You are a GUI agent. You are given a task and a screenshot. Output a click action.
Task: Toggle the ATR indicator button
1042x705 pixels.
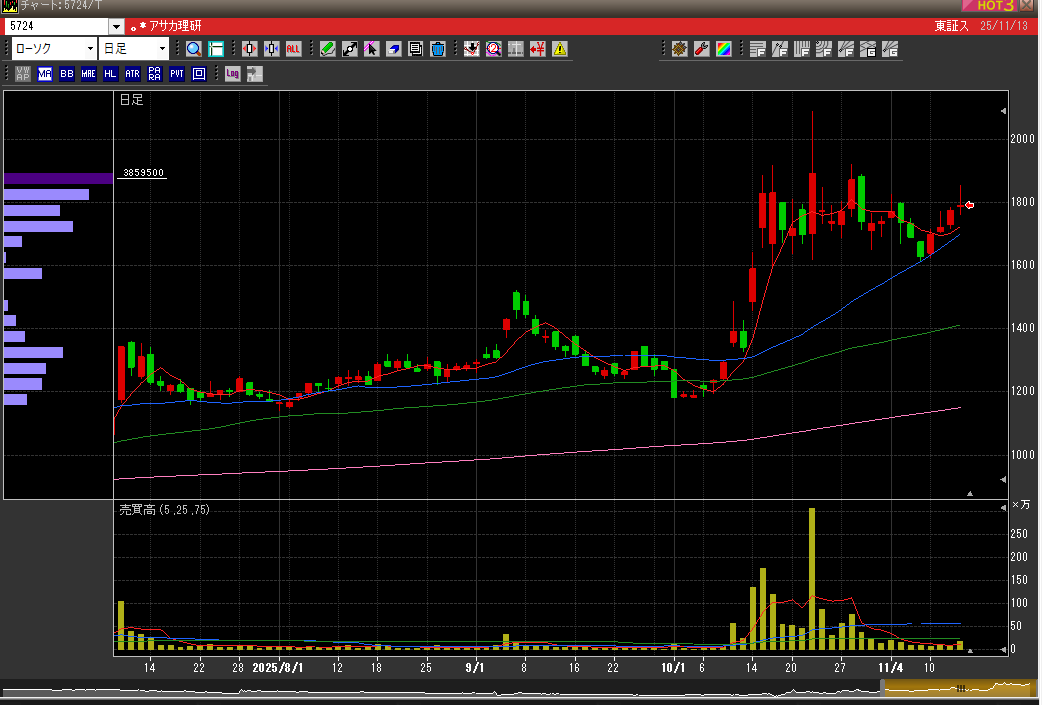click(133, 73)
